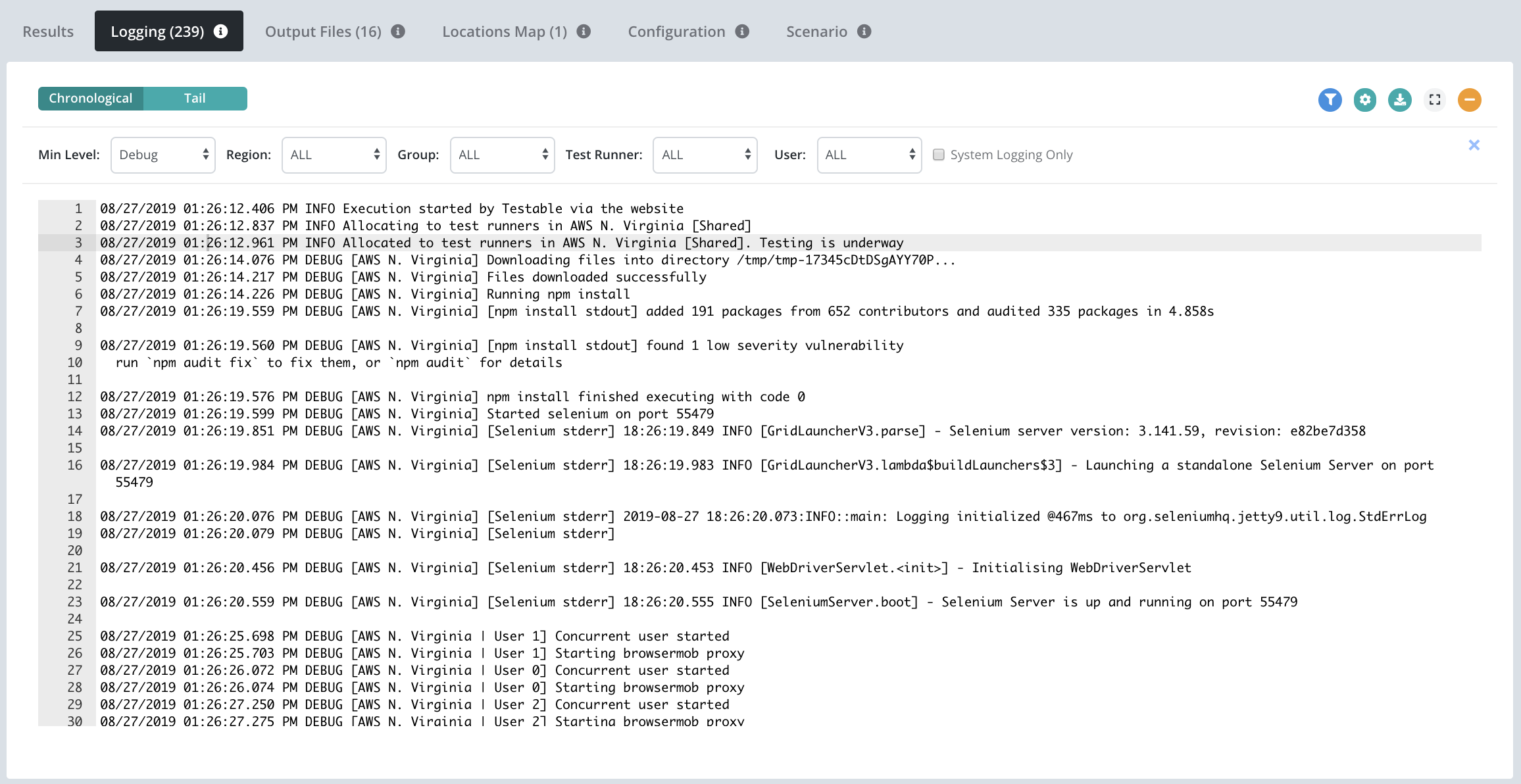Select Chronological log ordering
The height and width of the screenshot is (784, 1521).
(x=91, y=99)
